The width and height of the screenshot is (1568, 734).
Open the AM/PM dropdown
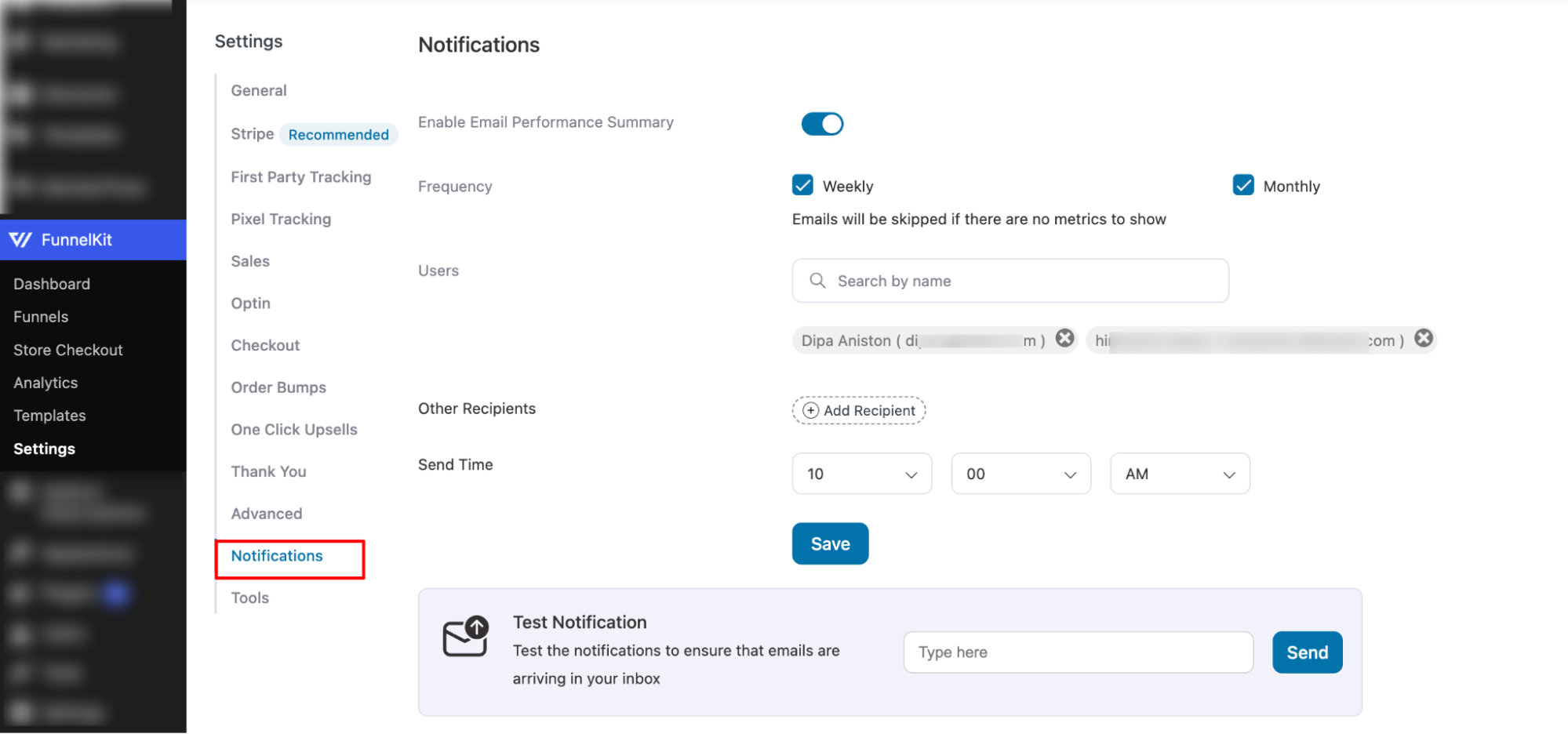pyautogui.click(x=1179, y=474)
